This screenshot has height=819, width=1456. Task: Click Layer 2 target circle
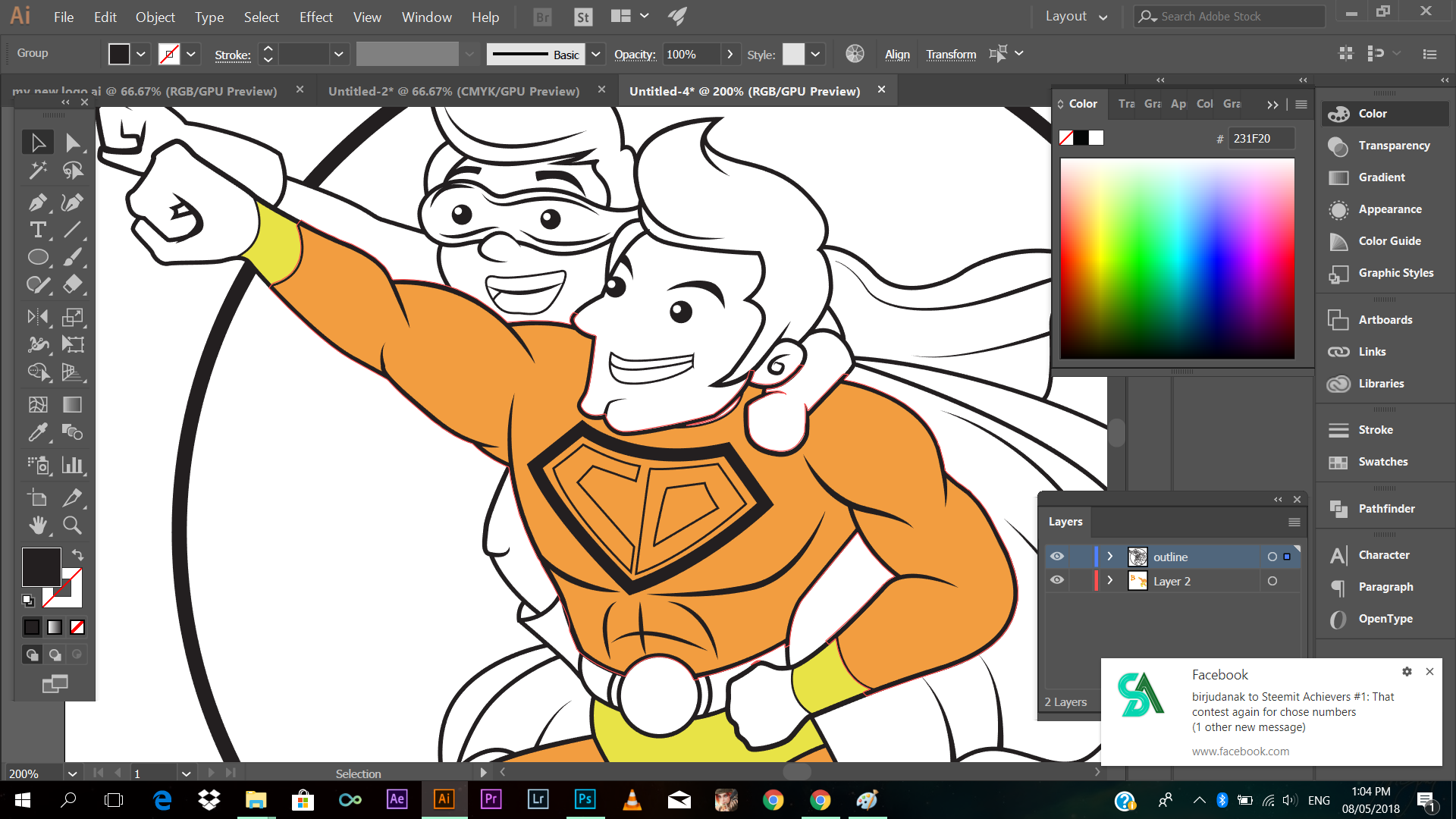point(1272,581)
